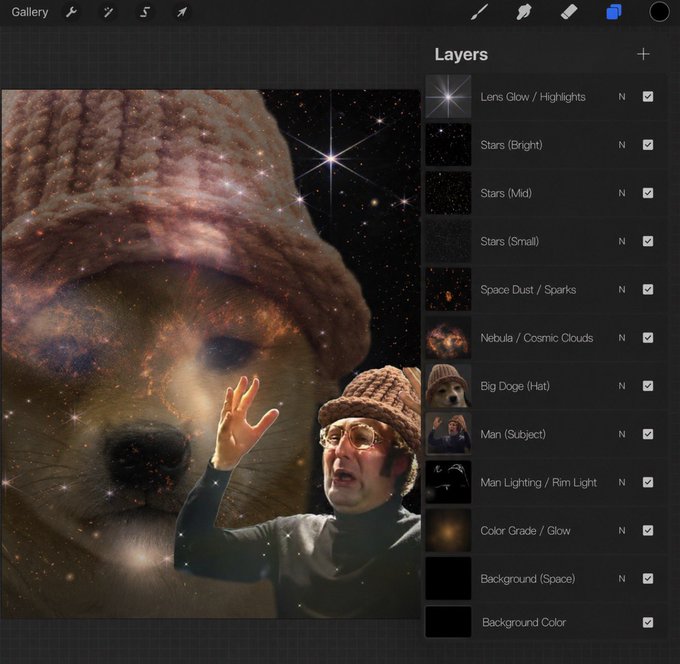Click the 'Background Color' layer name
Screen dimensions: 680x664
tap(524, 622)
